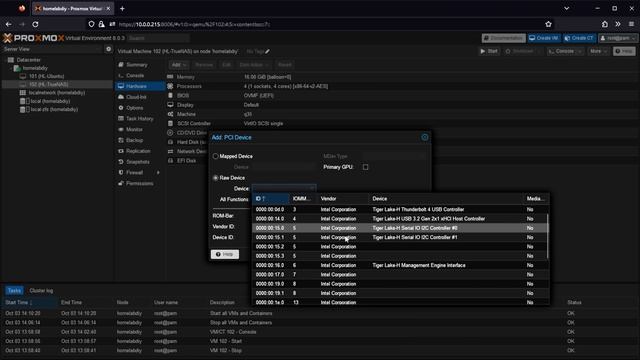The width and height of the screenshot is (640, 360).
Task: Select the SCSI Controller hardware row
Action: click(402, 123)
